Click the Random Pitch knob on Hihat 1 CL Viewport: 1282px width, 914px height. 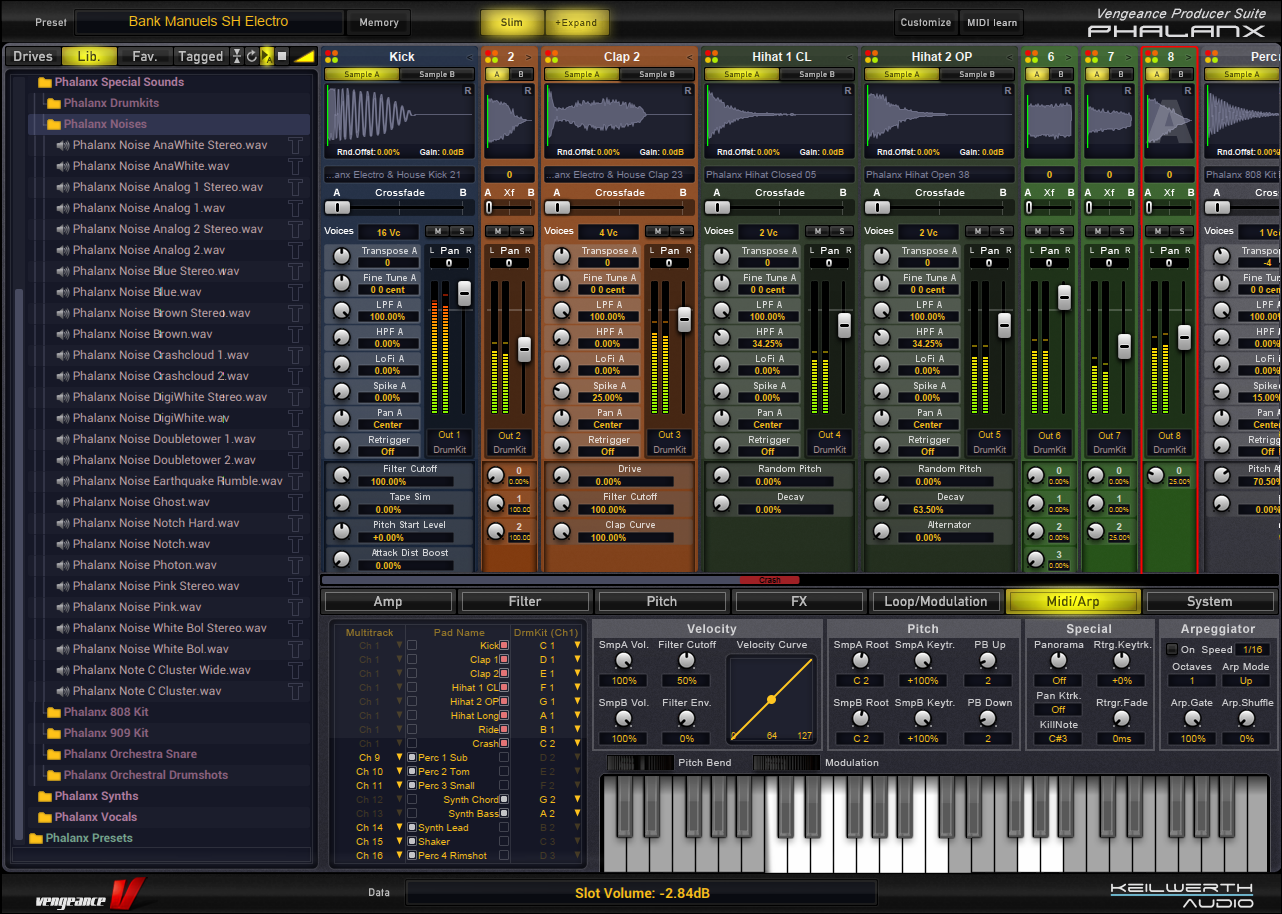pyautogui.click(x=721, y=476)
